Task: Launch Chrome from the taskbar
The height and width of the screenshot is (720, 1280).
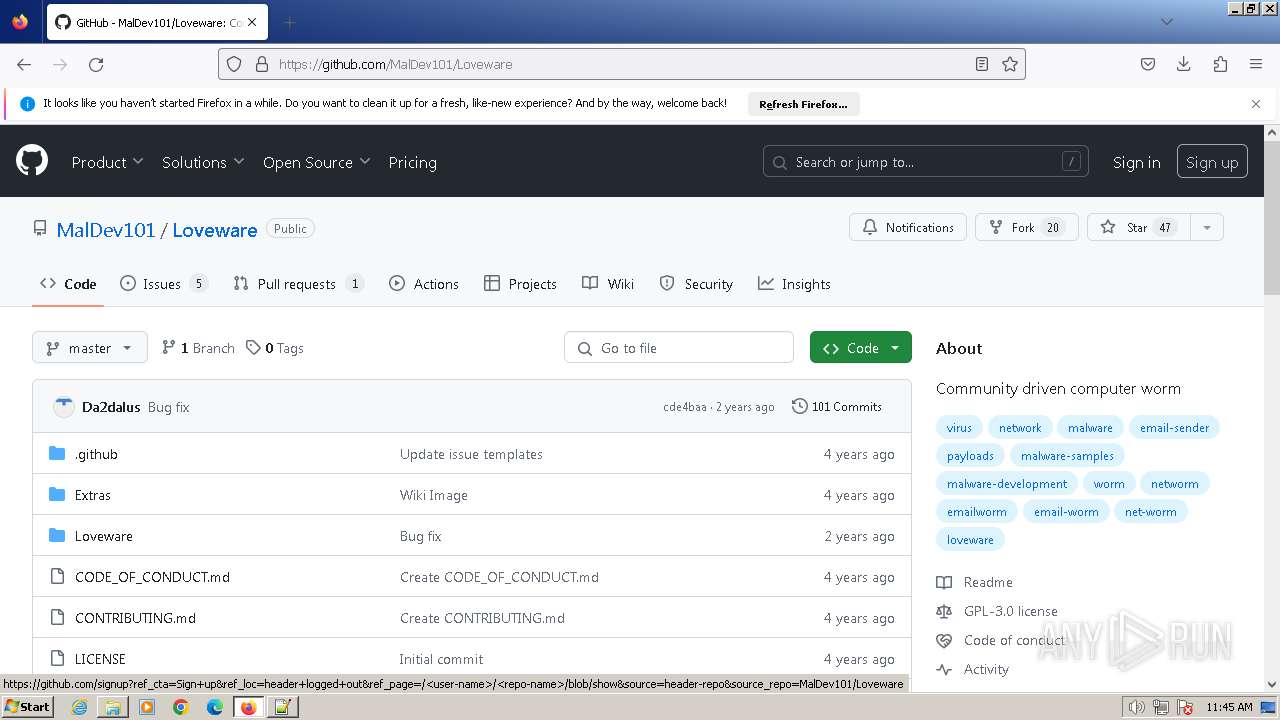Action: (x=181, y=707)
